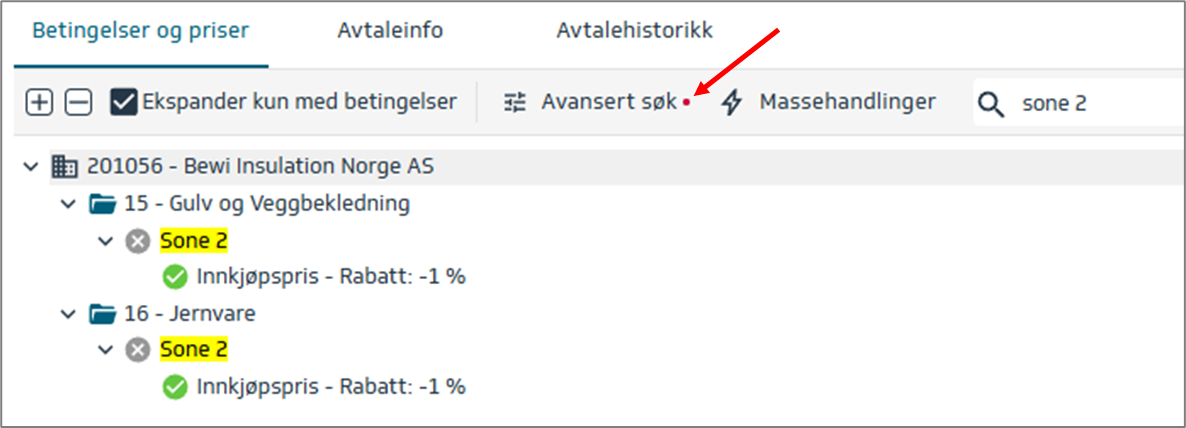Screen dimensions: 1186x428
Task: Collapse the 201056 Bewi Insulation Norge node
Action: pyautogui.click(x=31, y=166)
